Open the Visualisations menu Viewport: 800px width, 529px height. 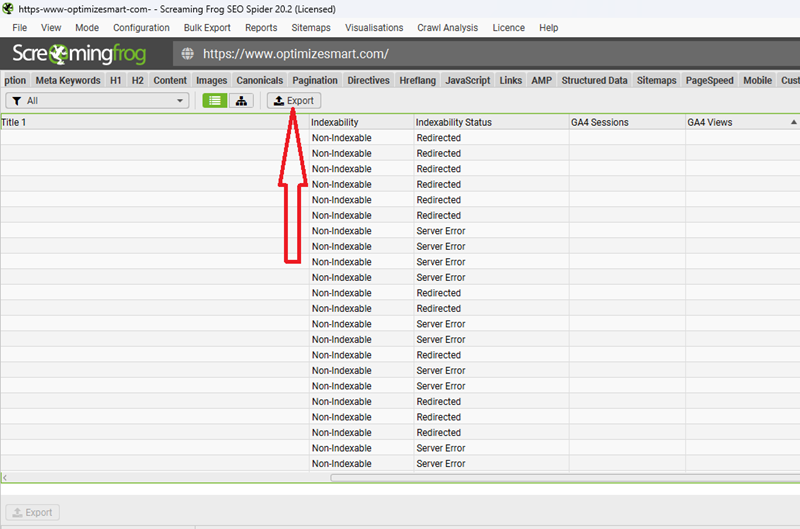374,28
